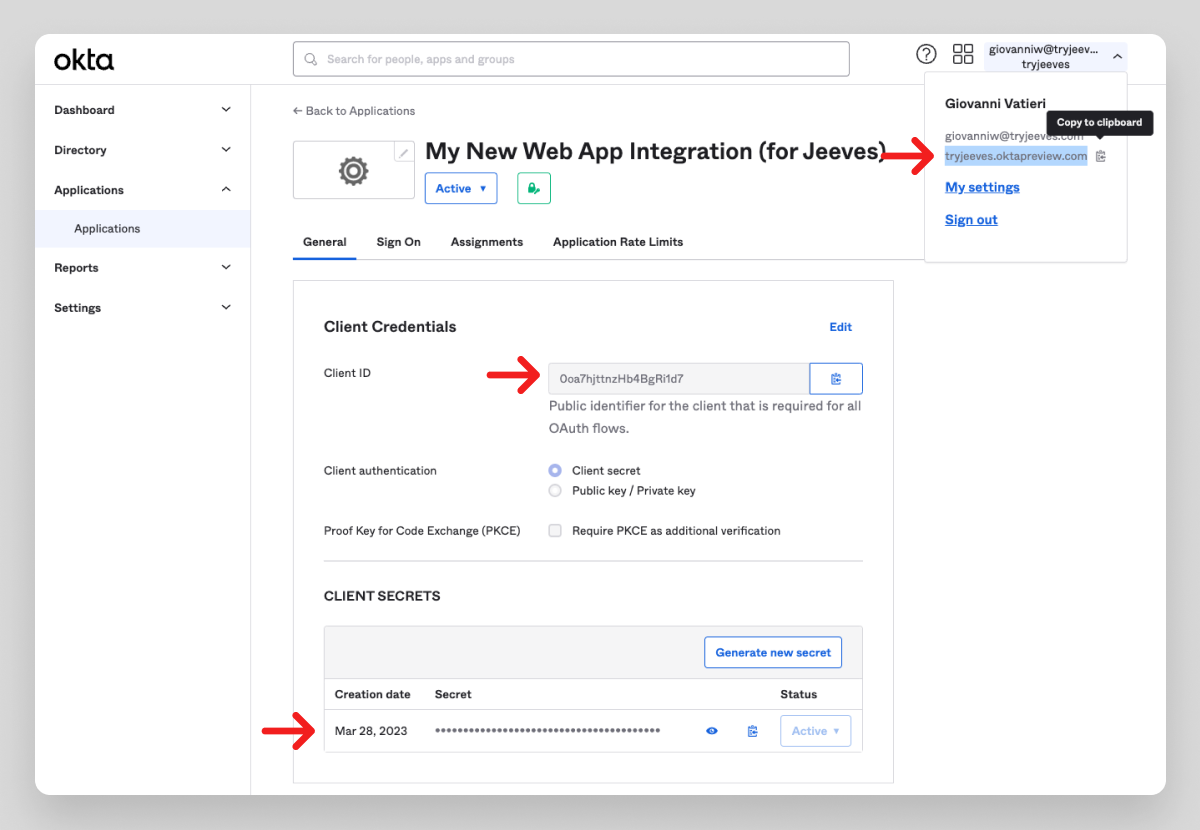Select Public key / Private key option

[555, 491]
